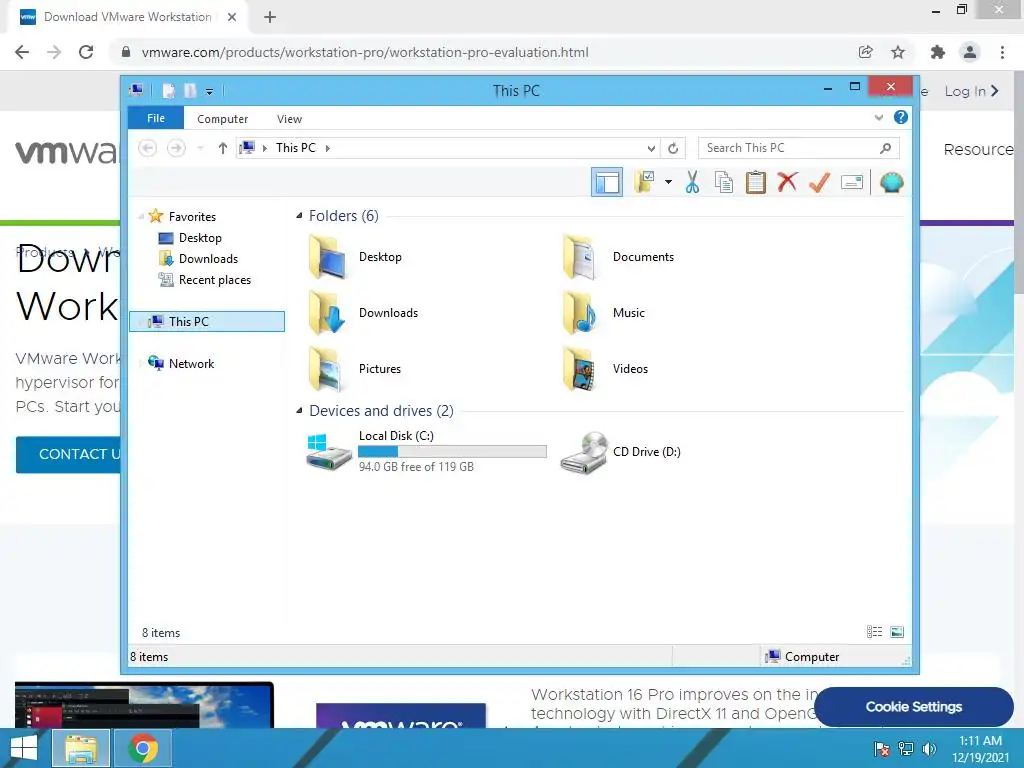Image resolution: width=1024 pixels, height=768 pixels.
Task: Select the Music folder icon
Action: tap(581, 313)
